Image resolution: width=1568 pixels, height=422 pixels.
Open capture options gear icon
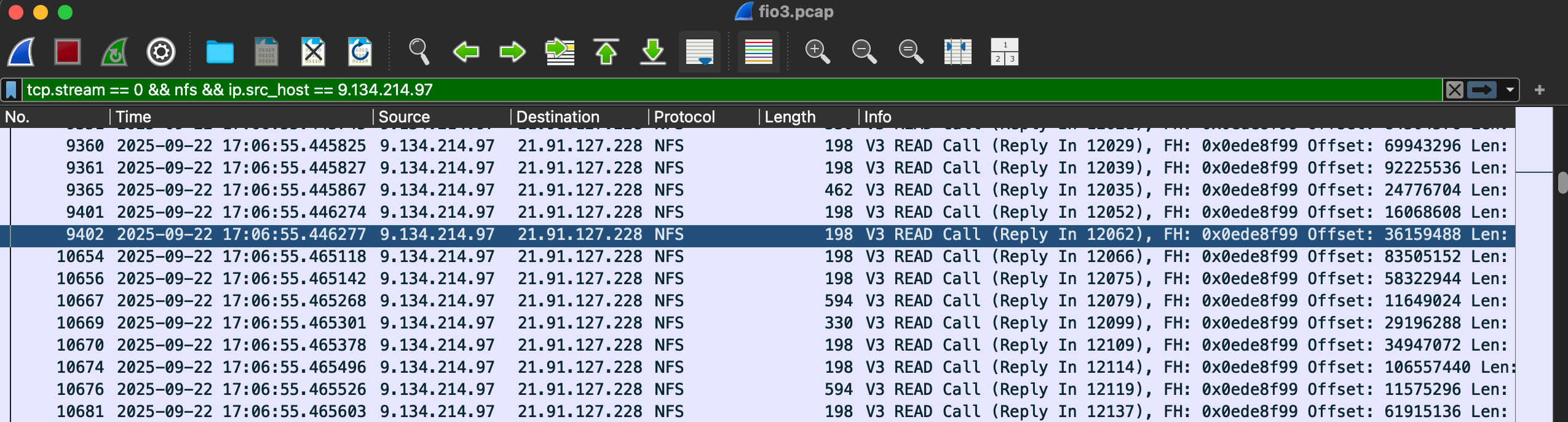161,52
